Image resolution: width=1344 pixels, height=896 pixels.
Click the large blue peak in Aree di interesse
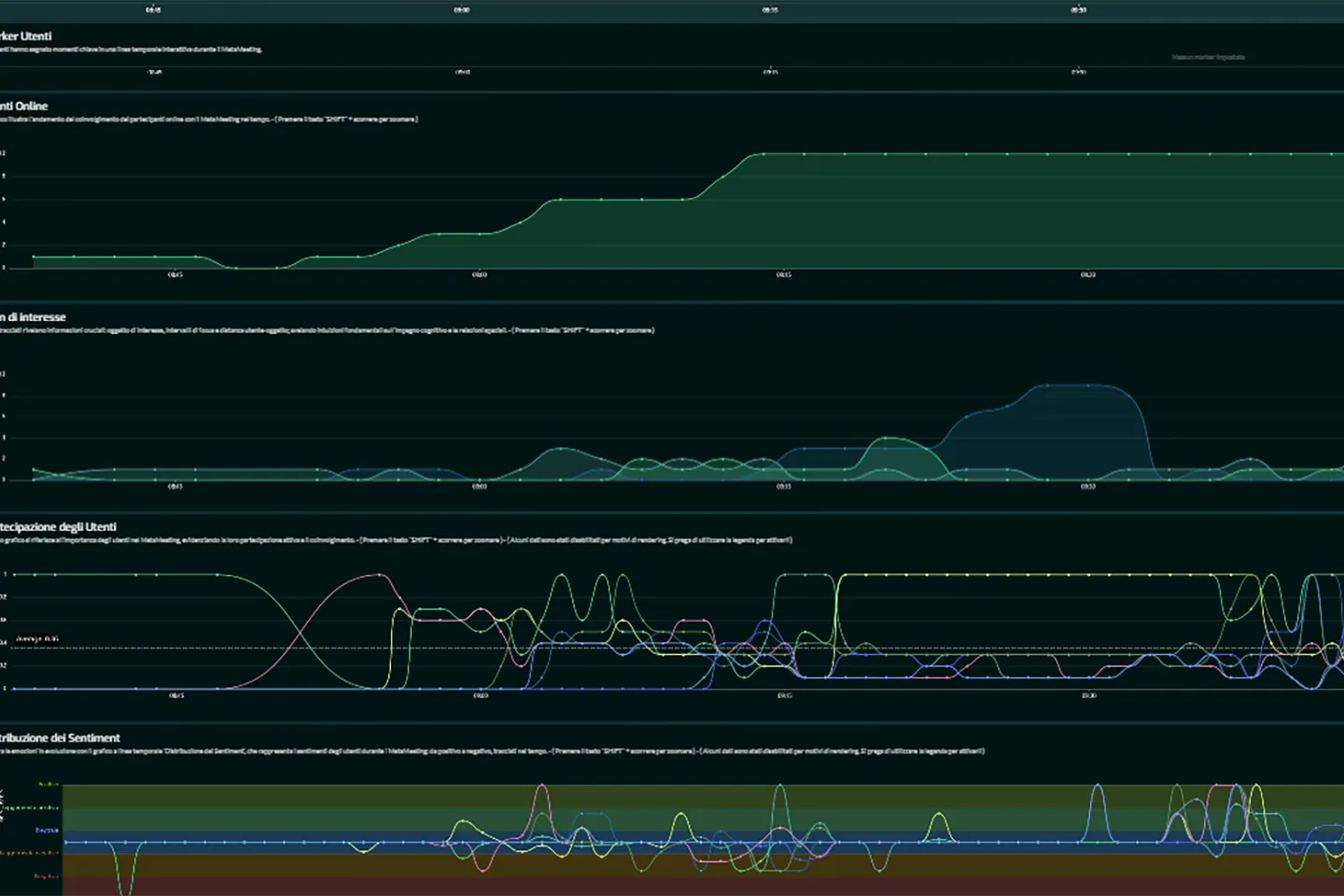point(1073,385)
